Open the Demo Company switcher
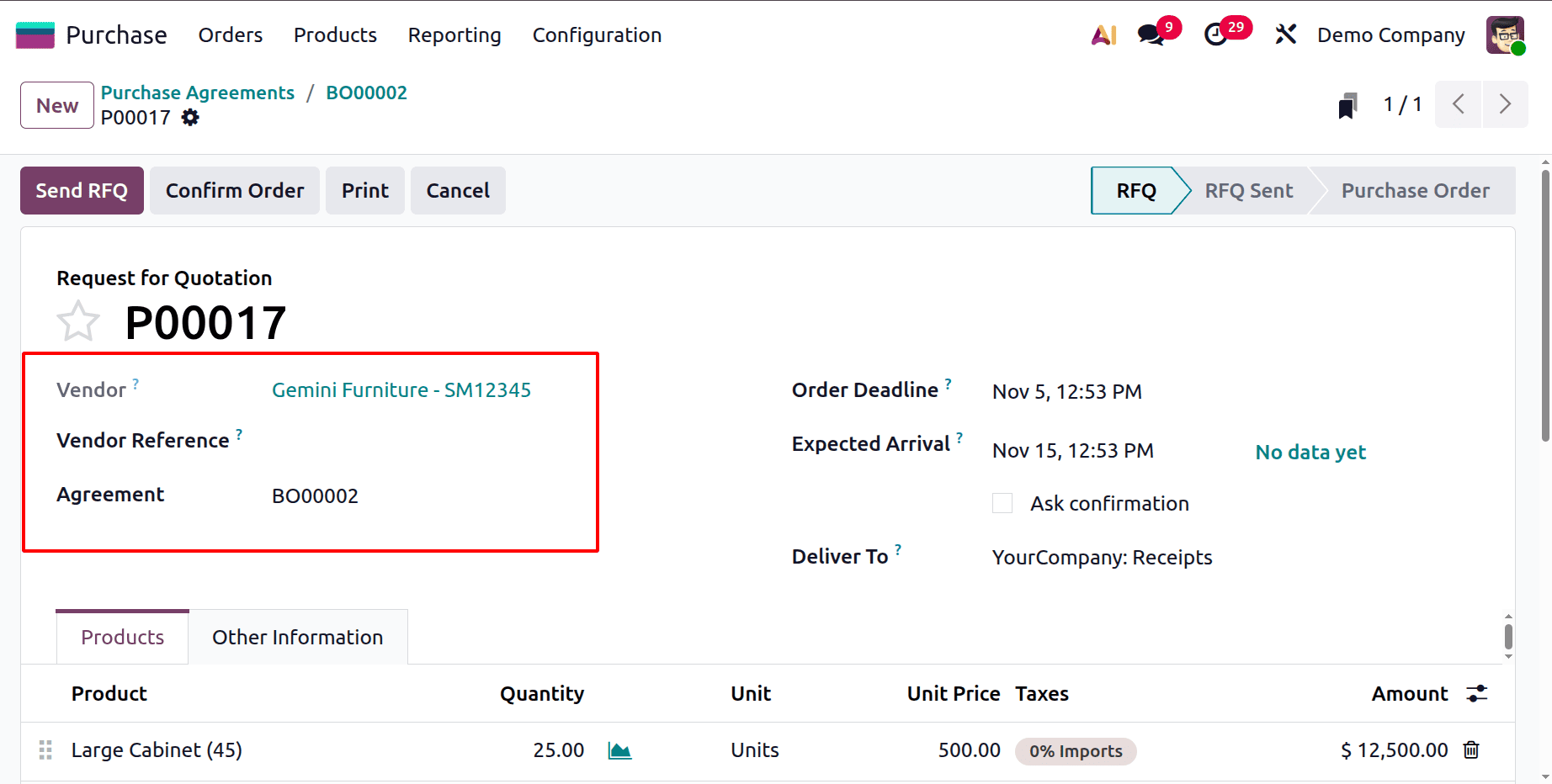 [x=1390, y=35]
